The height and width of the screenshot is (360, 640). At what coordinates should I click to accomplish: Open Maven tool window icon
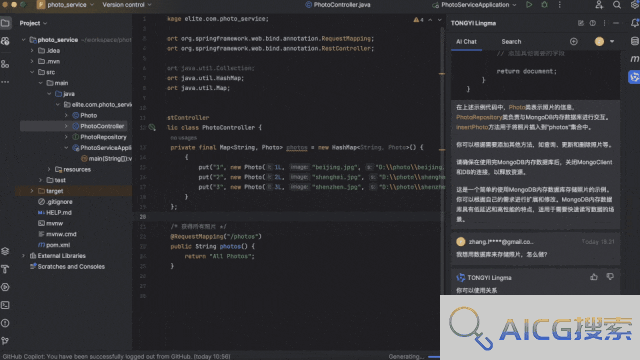pos(635,59)
